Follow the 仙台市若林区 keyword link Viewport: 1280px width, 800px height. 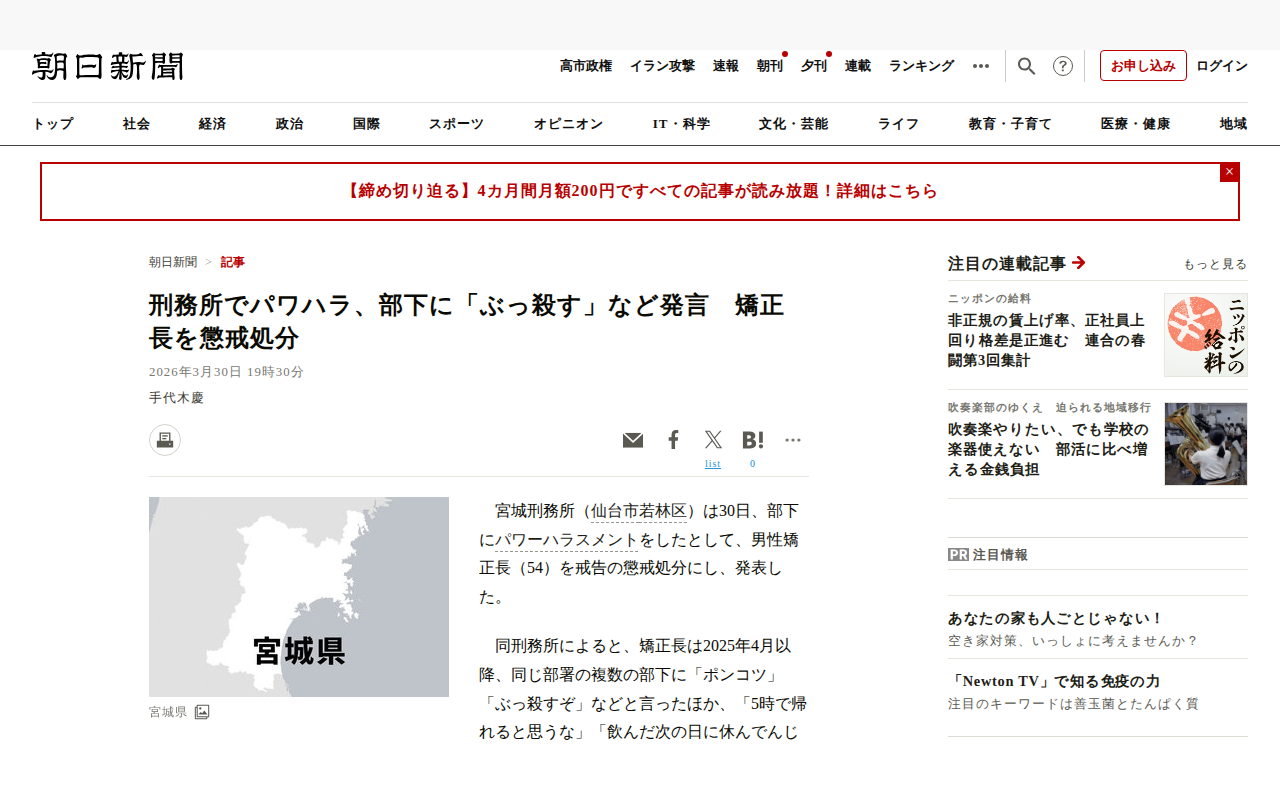click(x=639, y=511)
